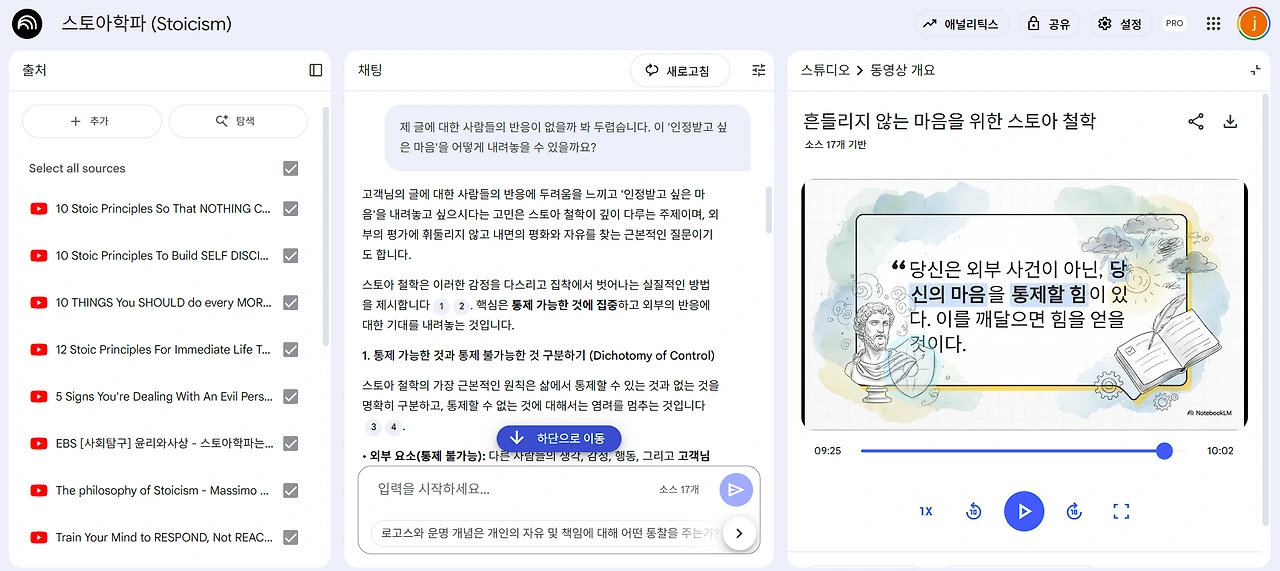This screenshot has width=1280, height=571.
Task: Collapse the studio panel
Action: click(1255, 70)
